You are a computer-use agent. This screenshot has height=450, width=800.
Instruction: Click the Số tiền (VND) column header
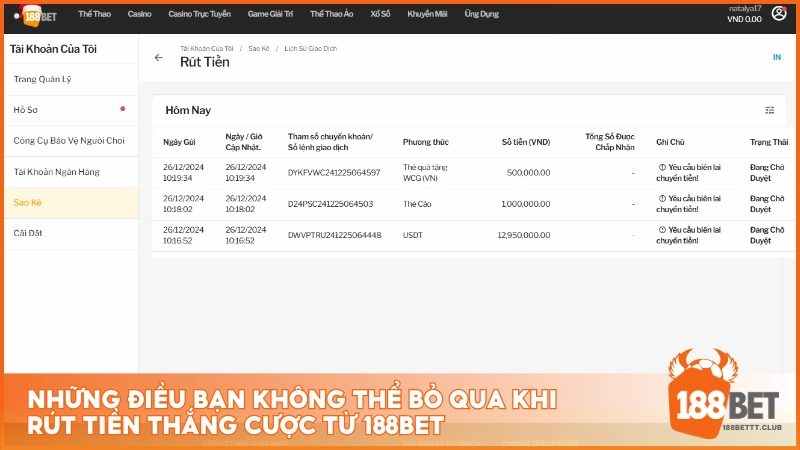[x=526, y=142]
